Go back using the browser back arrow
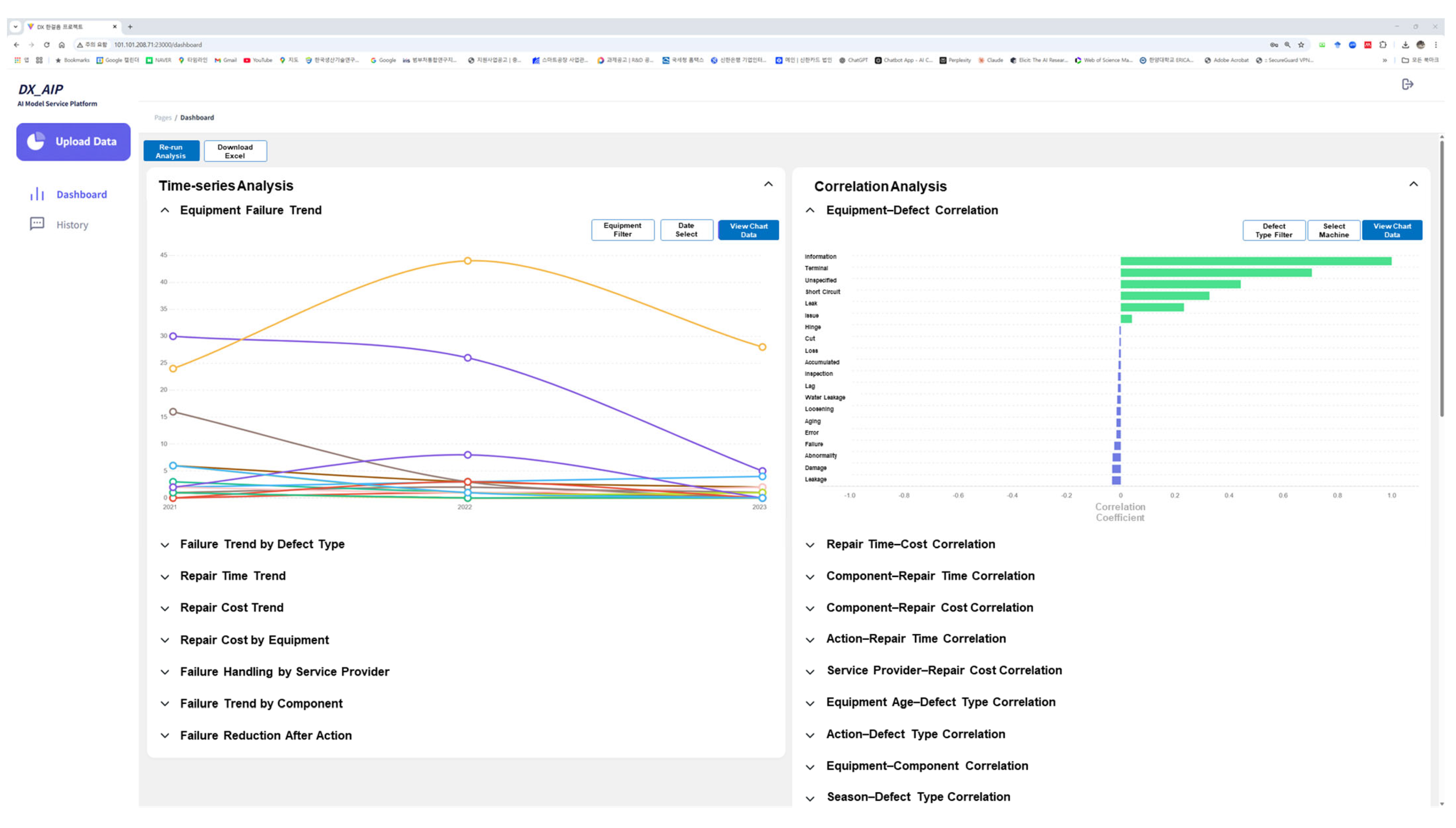 [16, 45]
